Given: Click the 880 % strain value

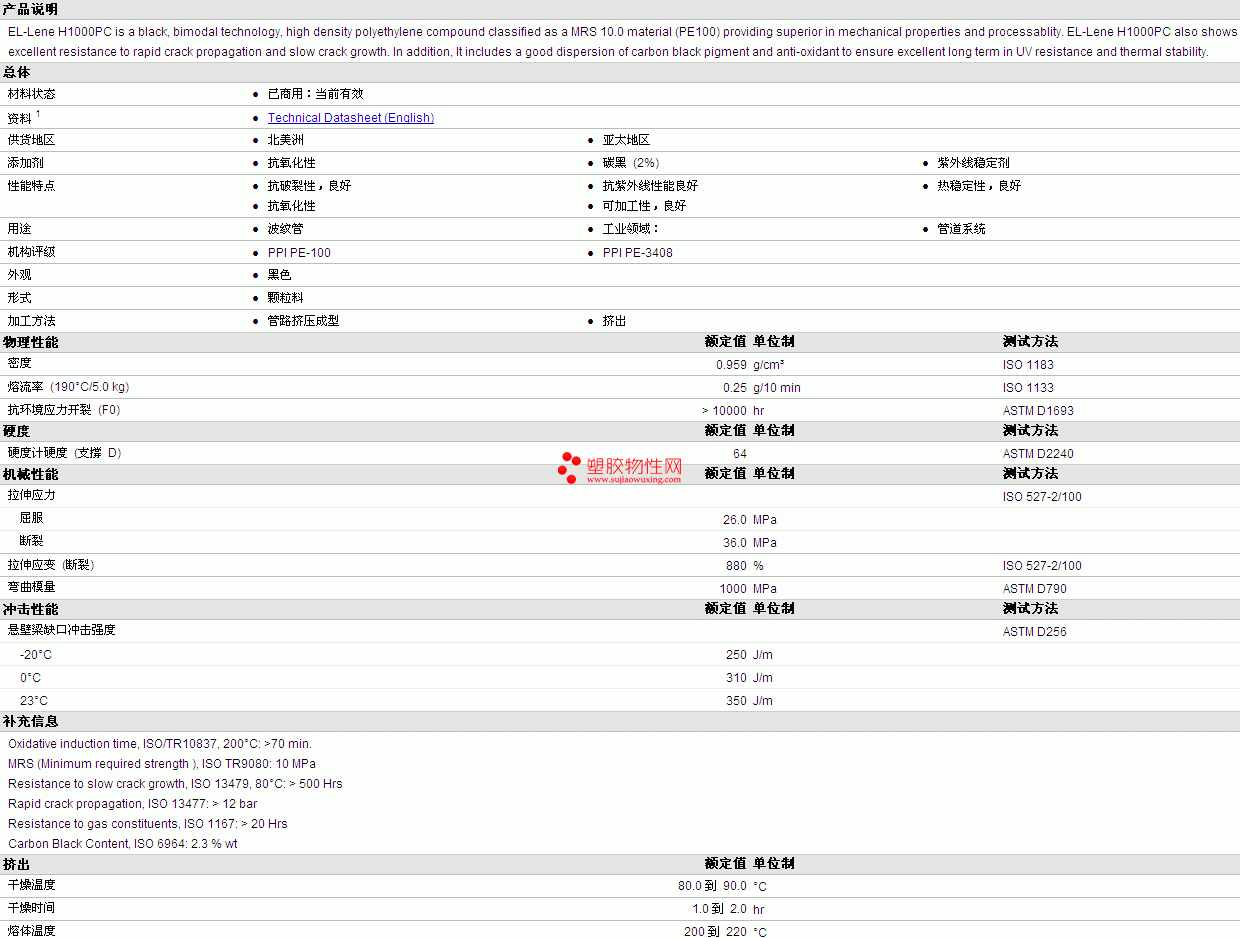Looking at the screenshot, I should 745,566.
